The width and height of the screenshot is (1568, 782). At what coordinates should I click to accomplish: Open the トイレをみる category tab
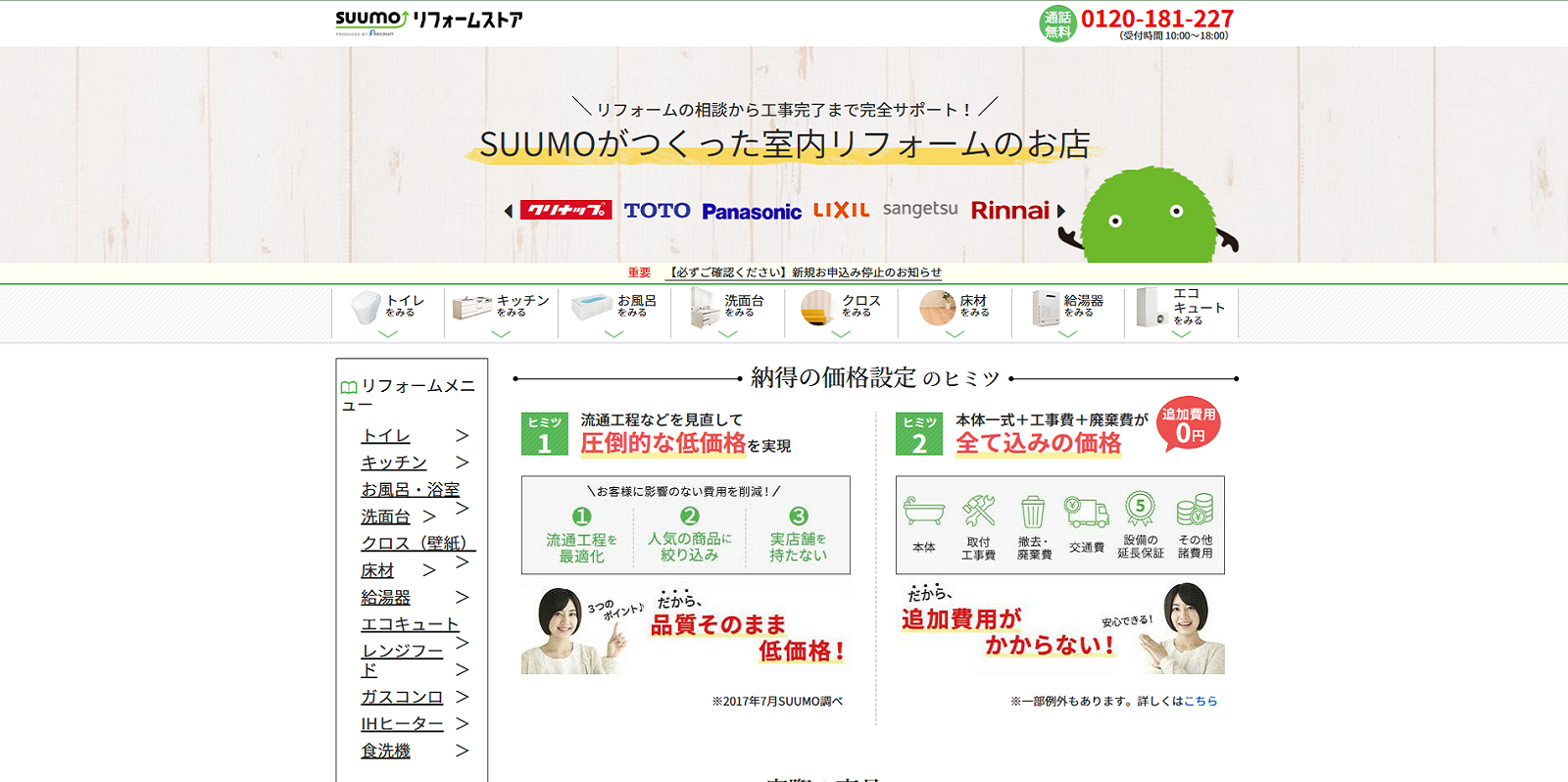point(388,313)
